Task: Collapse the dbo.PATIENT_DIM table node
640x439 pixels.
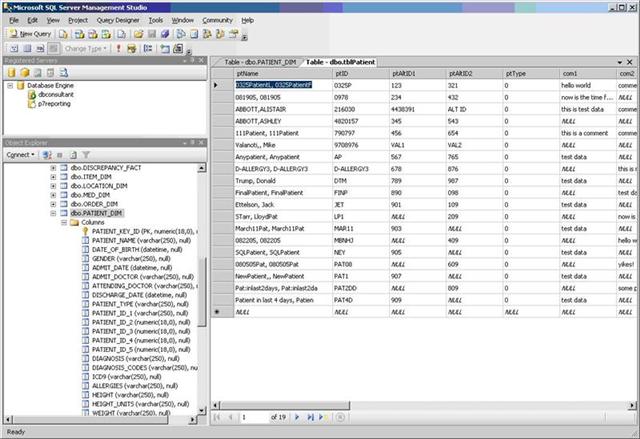Action: (53, 213)
